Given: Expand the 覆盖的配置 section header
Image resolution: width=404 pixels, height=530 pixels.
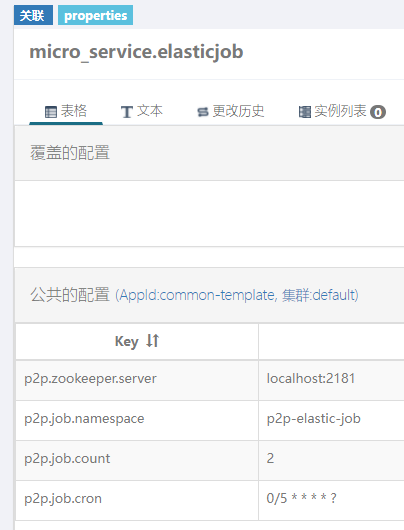Looking at the screenshot, I should click(x=209, y=153).
